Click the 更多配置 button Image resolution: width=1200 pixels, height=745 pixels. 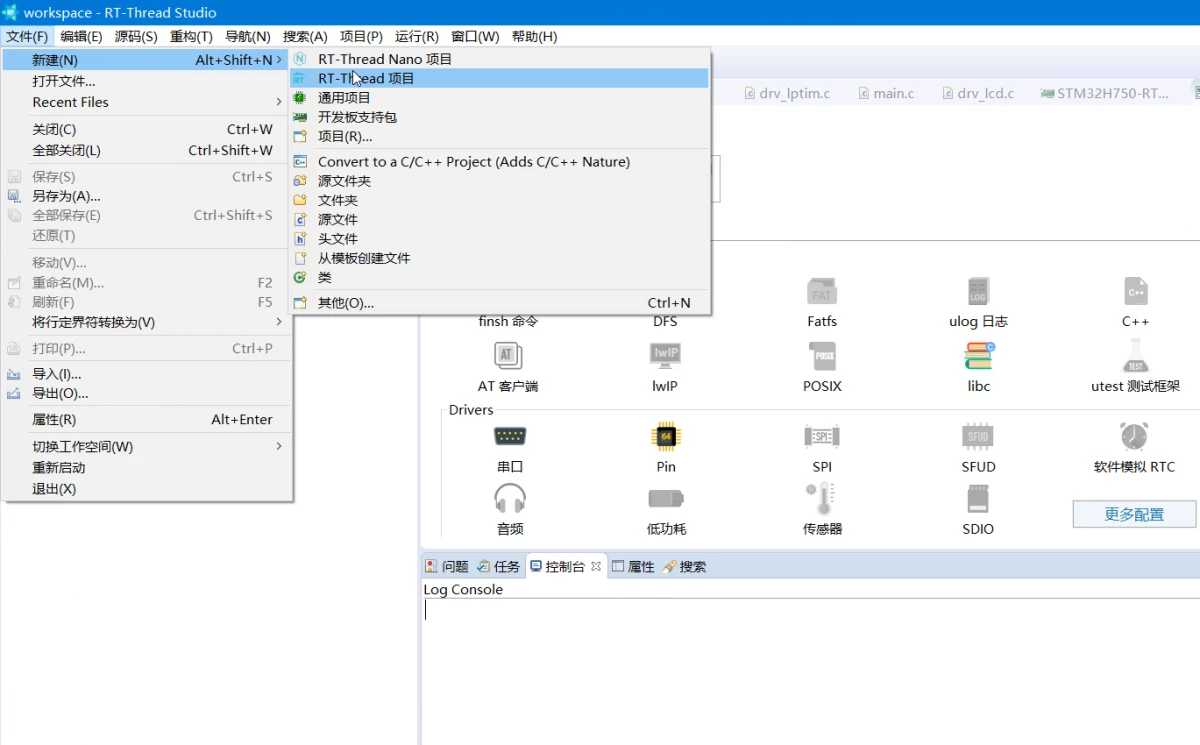click(x=1134, y=514)
